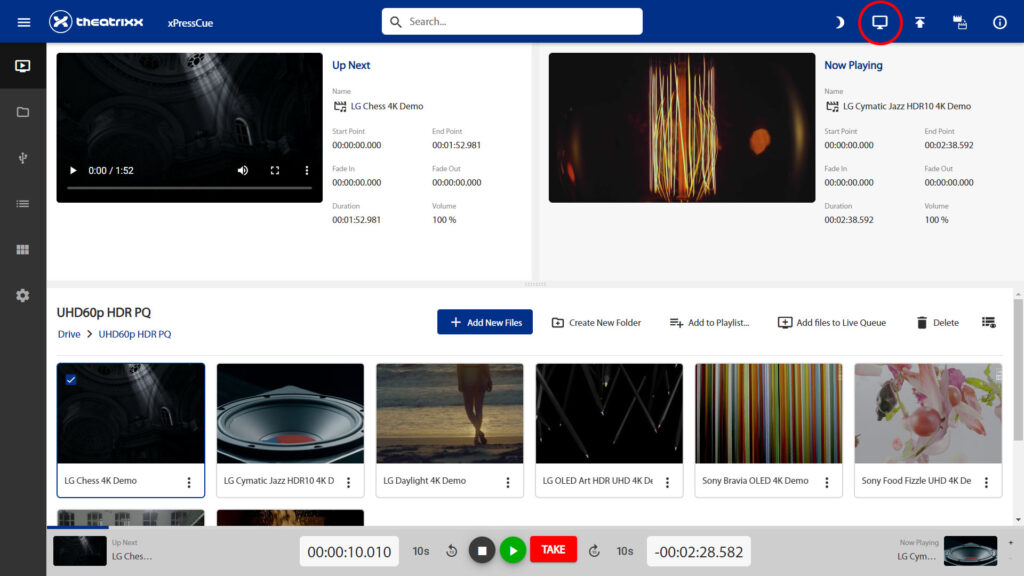Open options menu for Sony Bravia OLED 4K Demo
The image size is (1024, 576).
coord(826,482)
